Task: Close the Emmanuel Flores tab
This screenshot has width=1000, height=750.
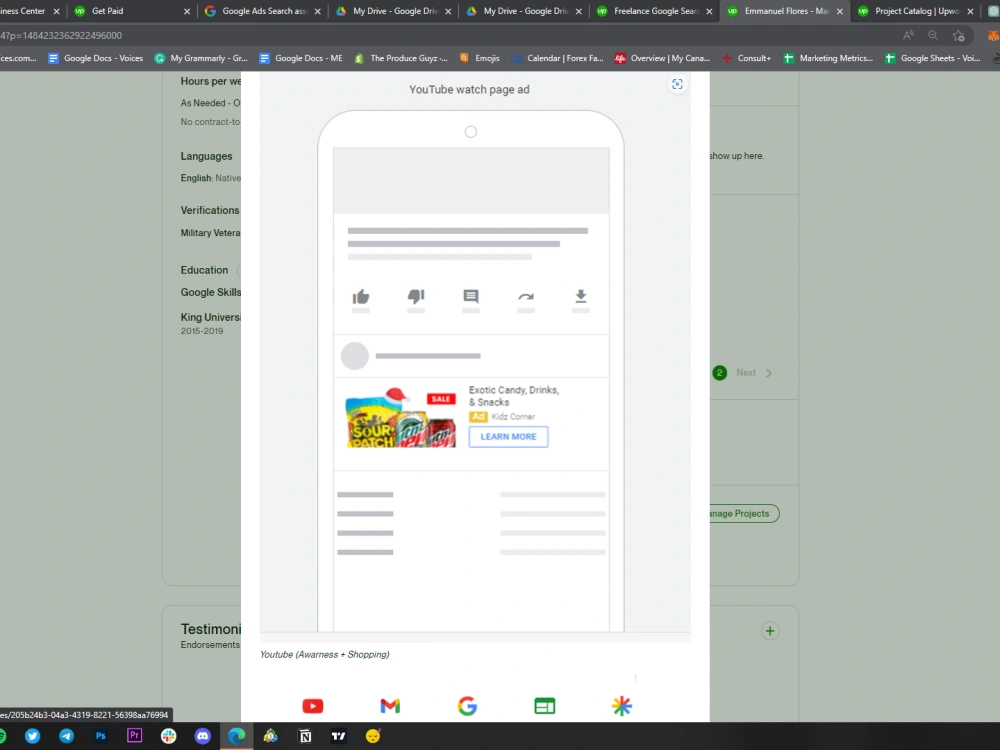Action: pyautogui.click(x=839, y=11)
